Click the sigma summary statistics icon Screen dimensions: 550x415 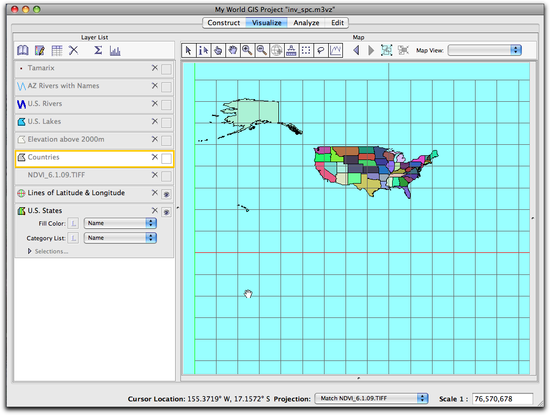[98, 51]
